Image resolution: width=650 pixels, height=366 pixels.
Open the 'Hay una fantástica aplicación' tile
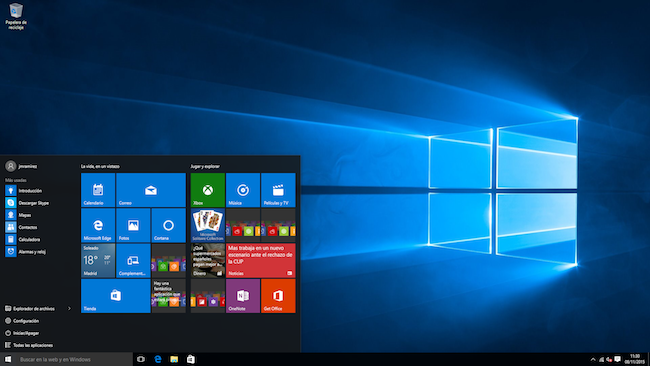(168, 296)
